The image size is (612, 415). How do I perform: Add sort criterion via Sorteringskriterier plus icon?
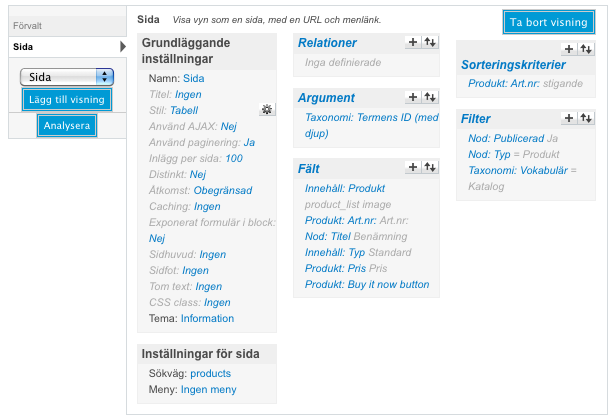[x=569, y=49]
